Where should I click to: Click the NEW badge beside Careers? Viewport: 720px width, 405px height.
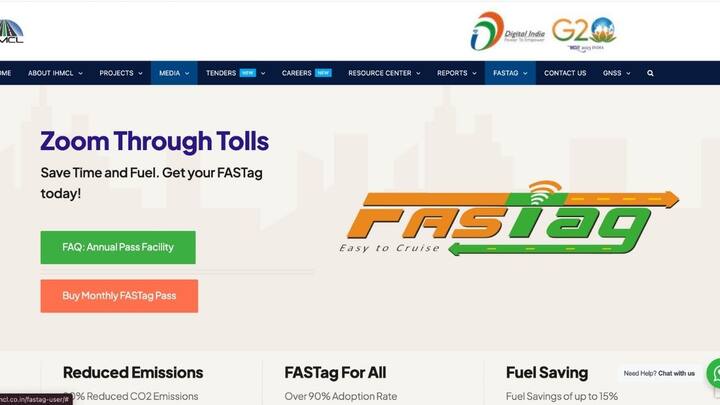point(323,73)
